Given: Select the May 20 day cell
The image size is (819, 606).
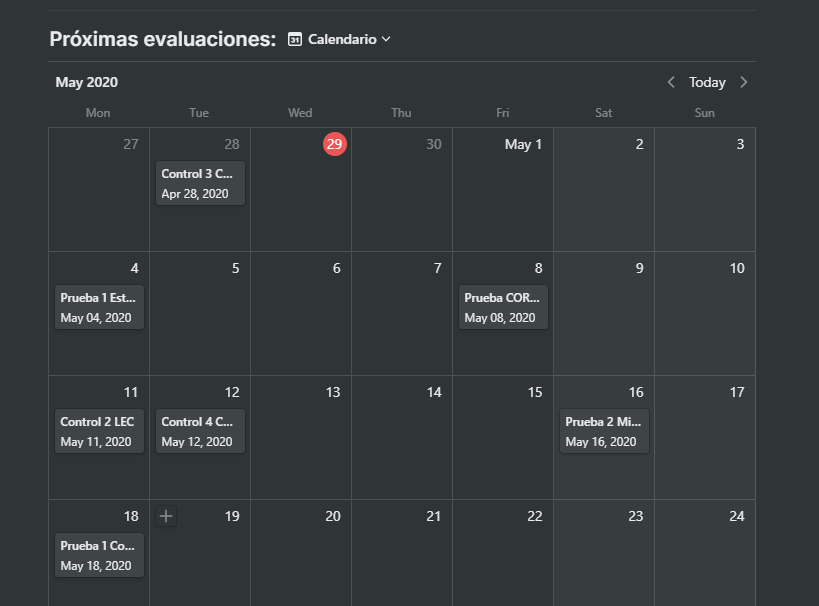Looking at the screenshot, I should point(301,560).
